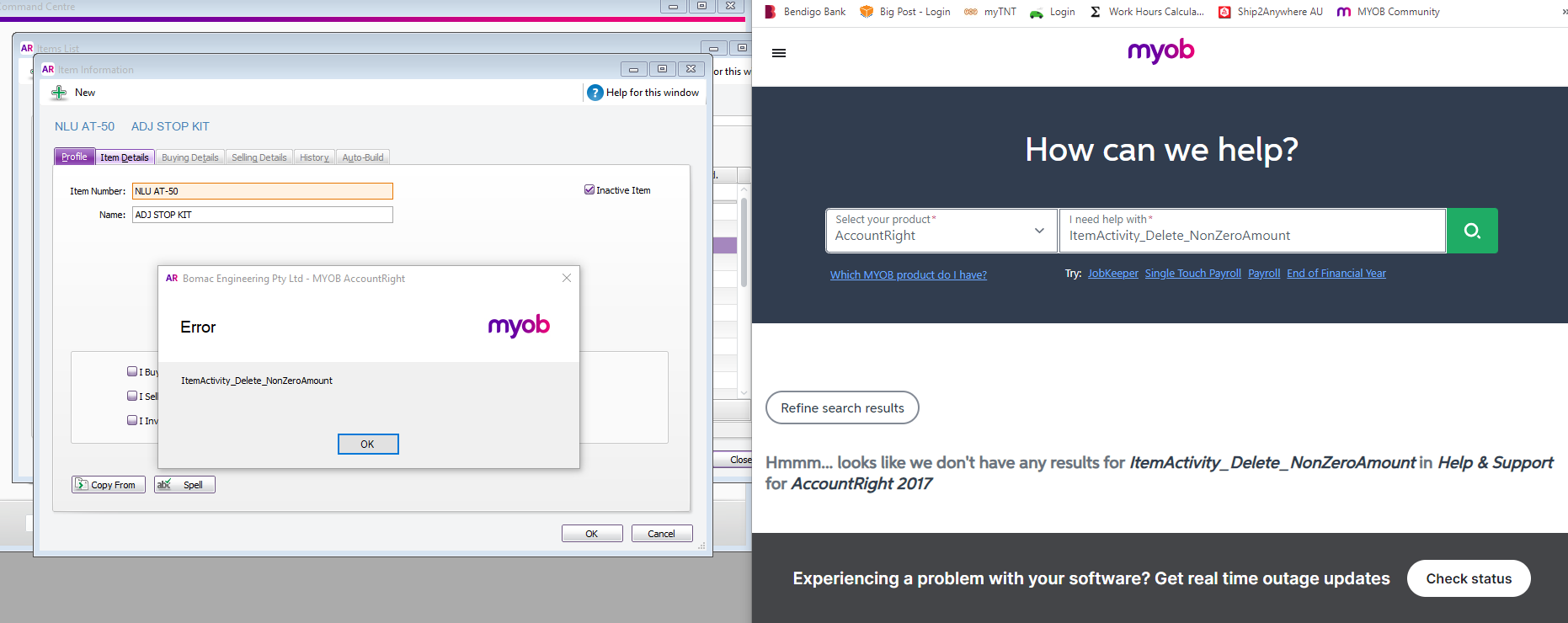The width and height of the screenshot is (1568, 623).
Task: Switch to the Item Details tab
Action: pos(125,157)
